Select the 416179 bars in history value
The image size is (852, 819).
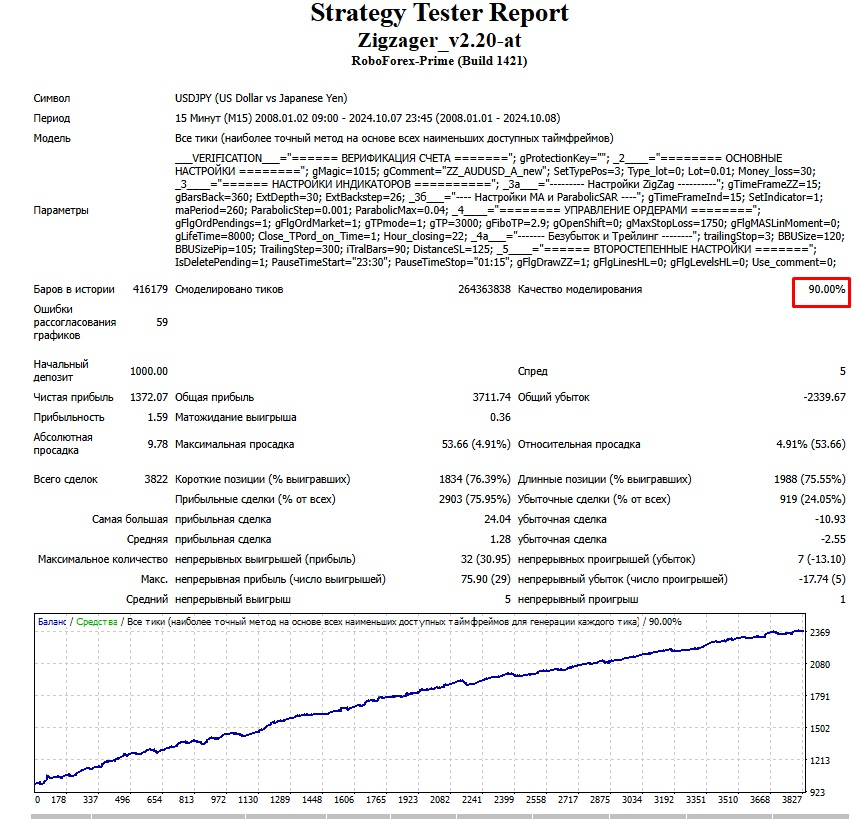149,289
